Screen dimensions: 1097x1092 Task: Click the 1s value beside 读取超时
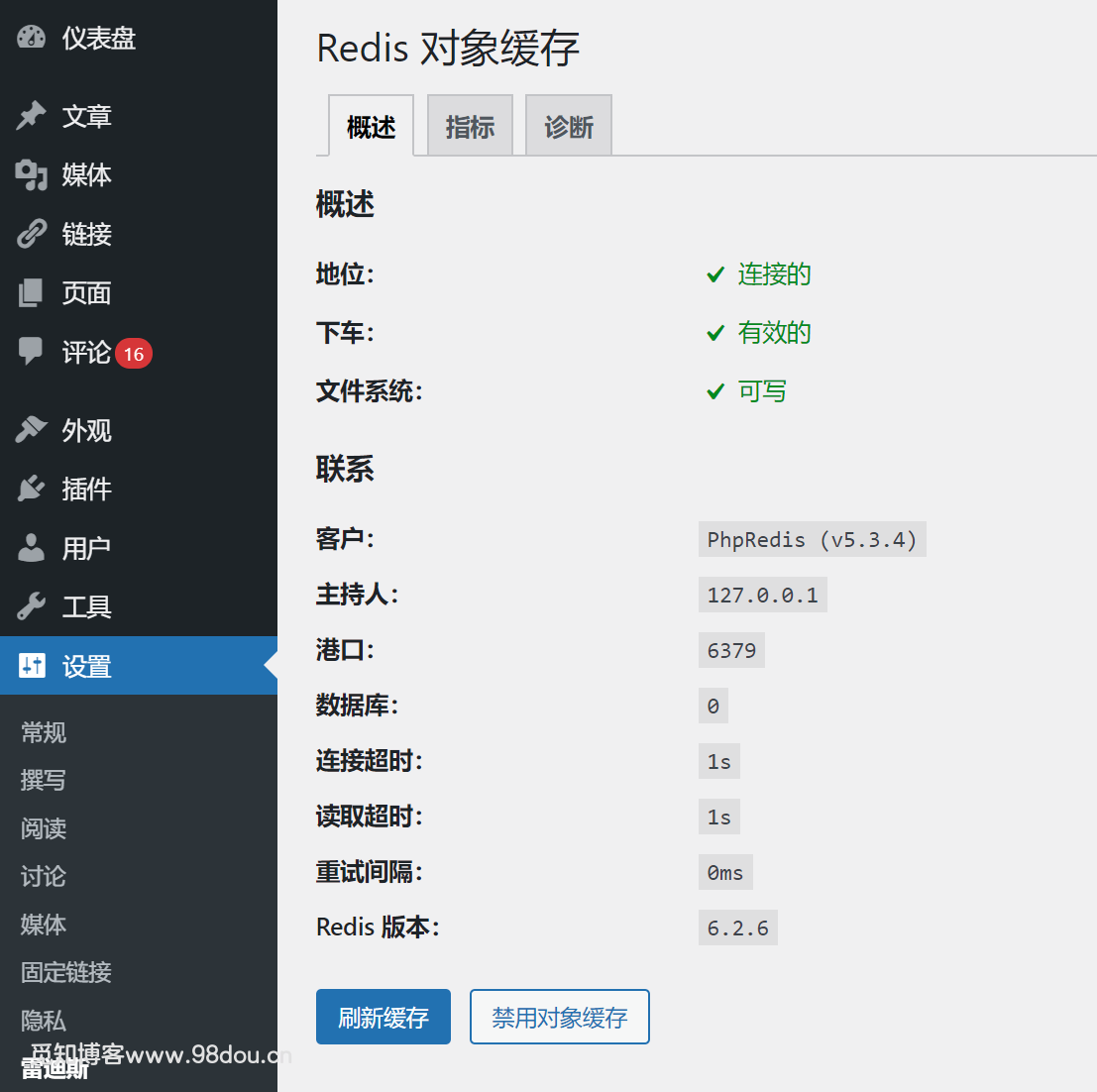pos(719,817)
